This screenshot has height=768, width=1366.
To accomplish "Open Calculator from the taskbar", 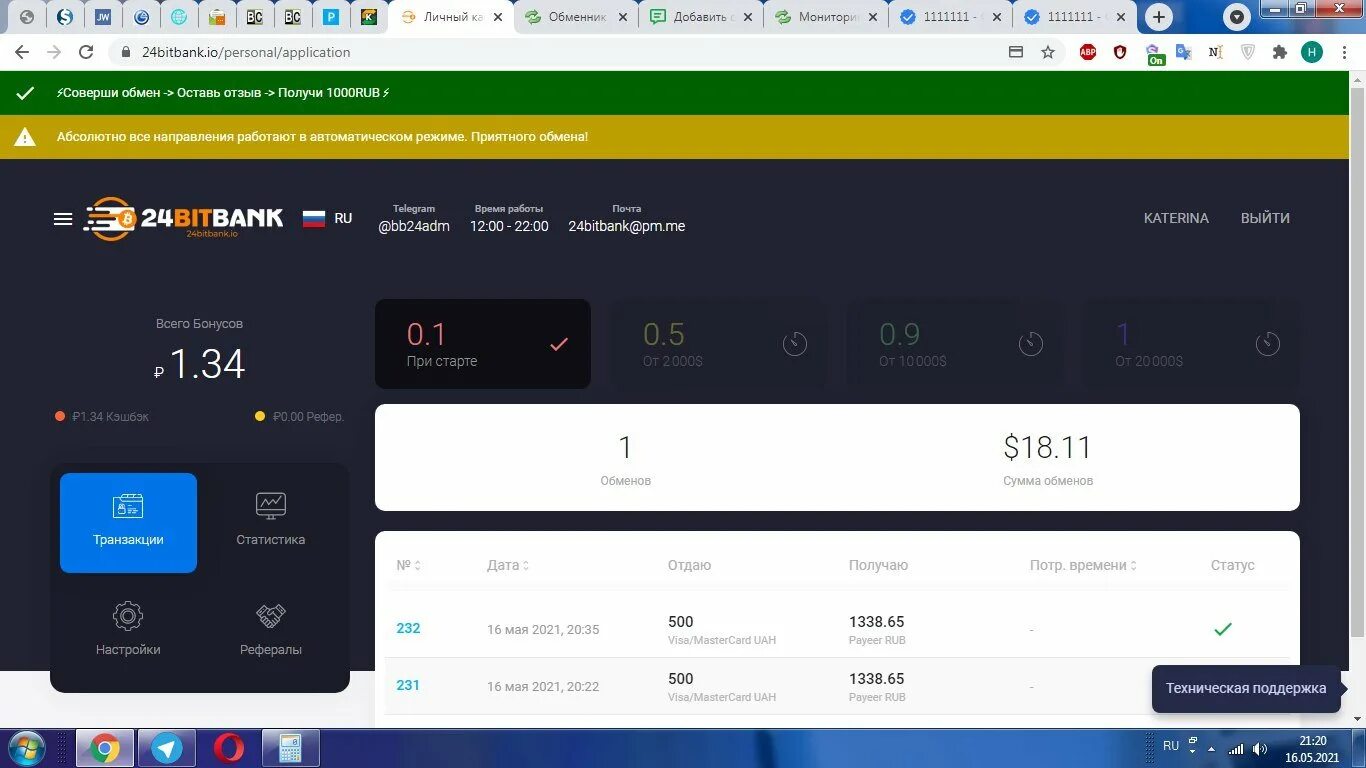I will coord(290,748).
